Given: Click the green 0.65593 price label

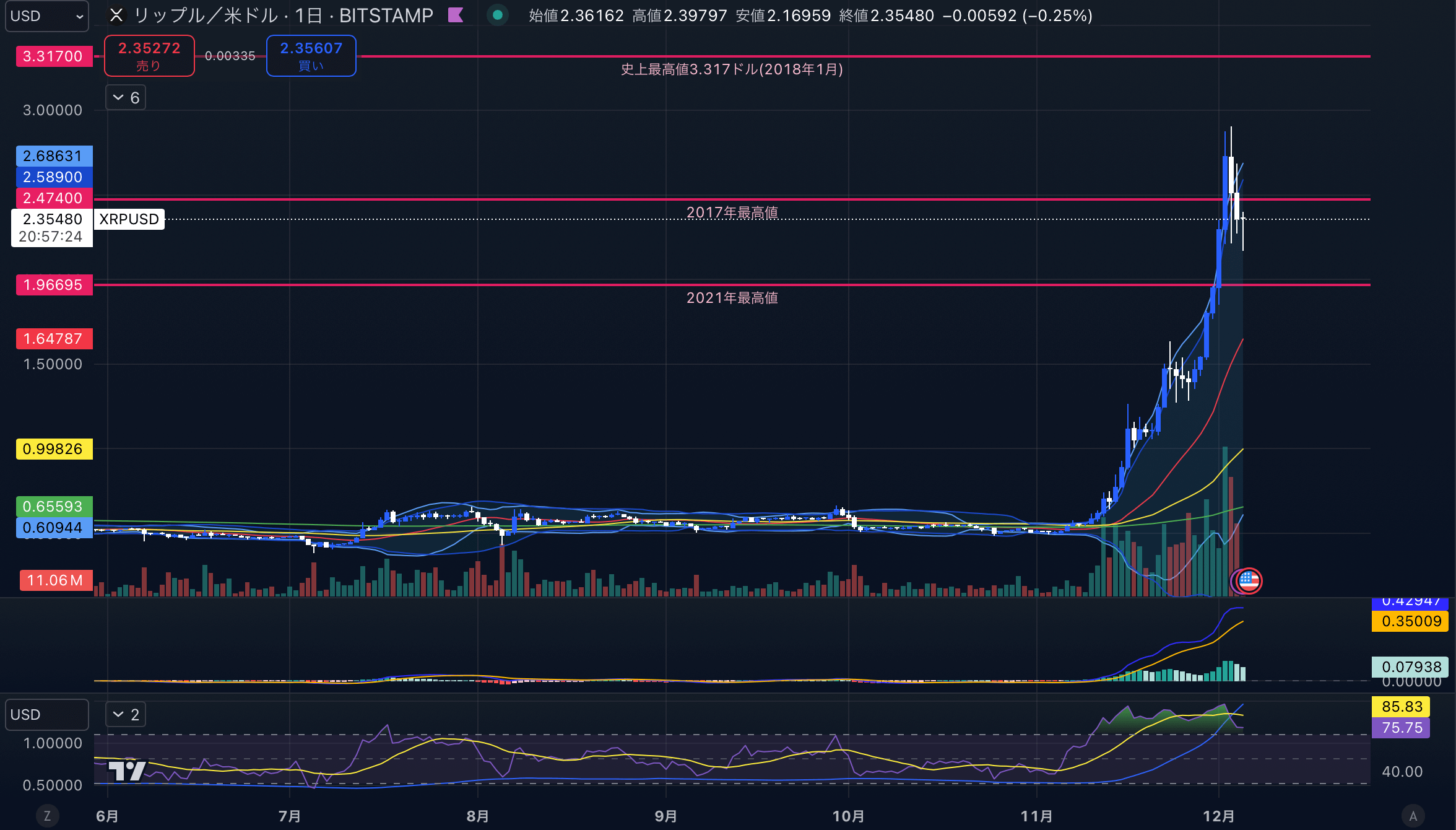Looking at the screenshot, I should click(x=54, y=507).
